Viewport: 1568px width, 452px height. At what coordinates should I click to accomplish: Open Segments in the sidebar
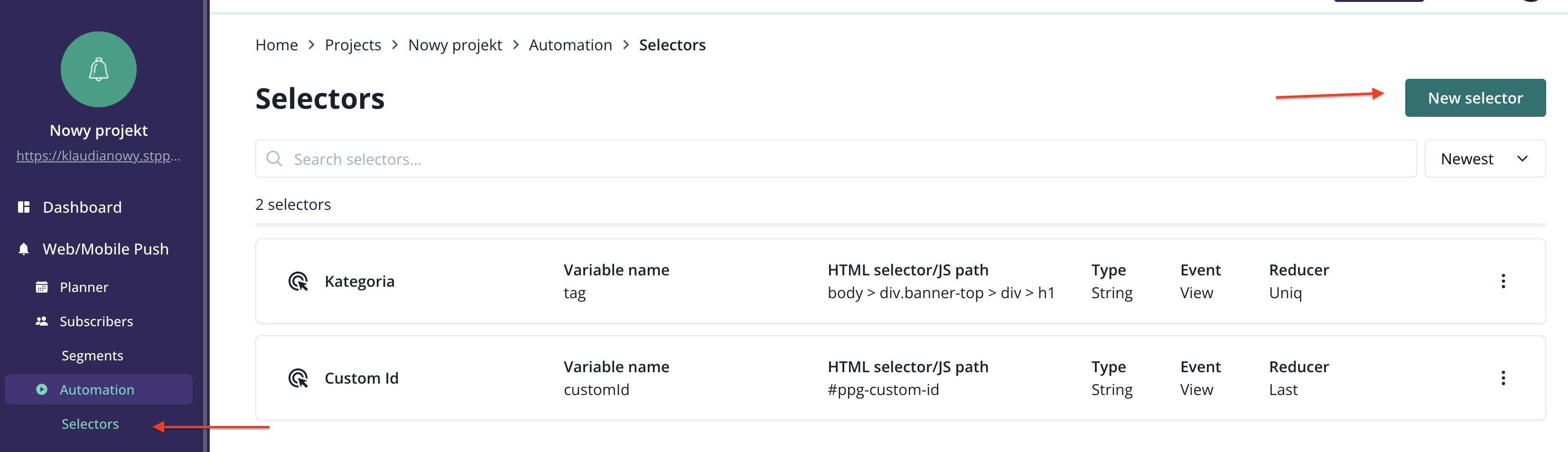point(92,355)
